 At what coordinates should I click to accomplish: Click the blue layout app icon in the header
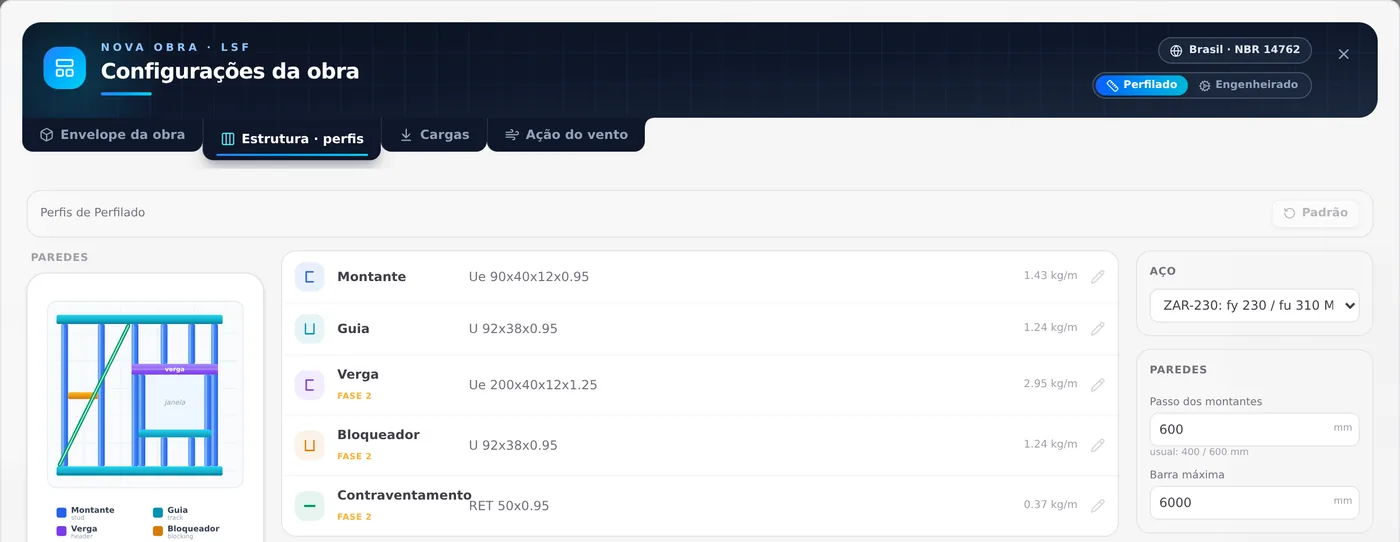pos(65,68)
